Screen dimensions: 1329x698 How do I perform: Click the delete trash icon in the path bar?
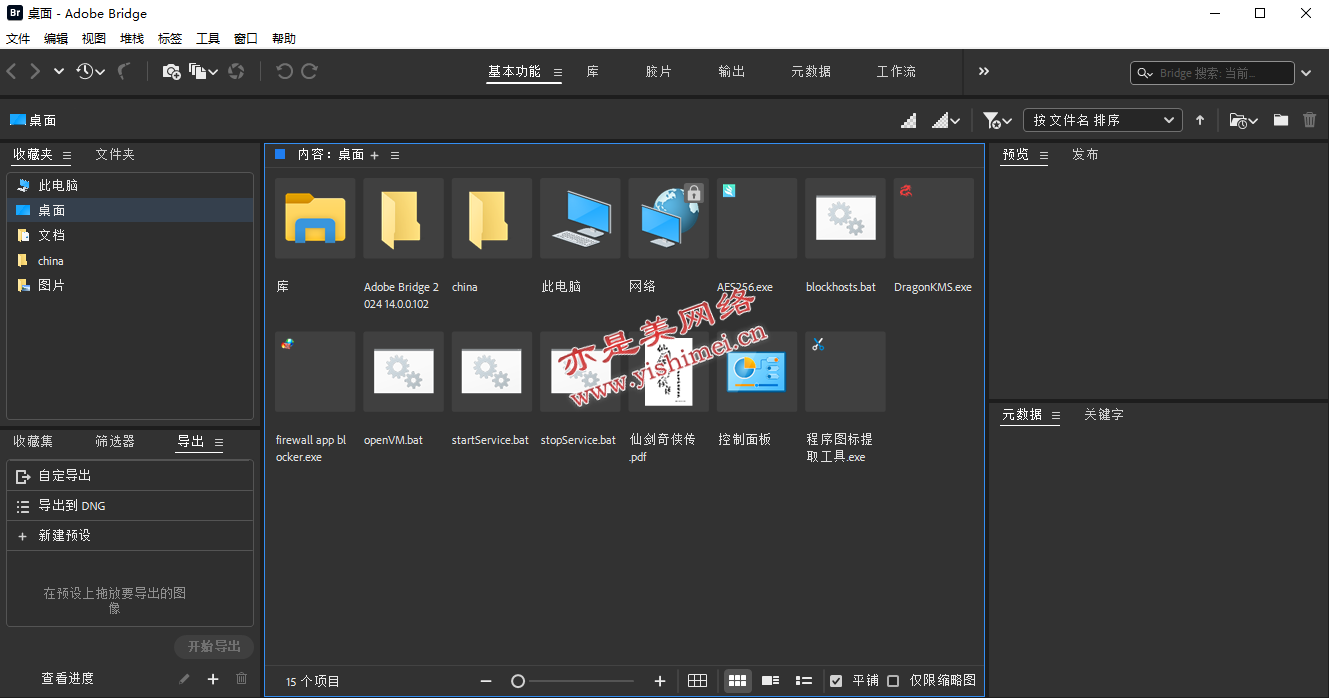pos(1310,120)
